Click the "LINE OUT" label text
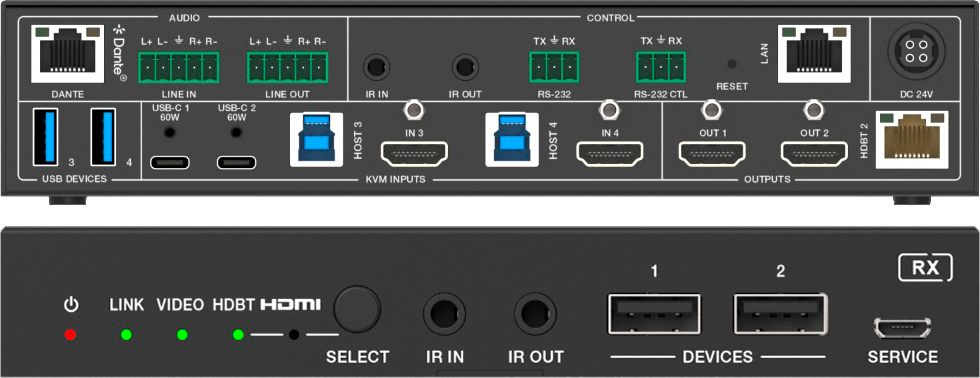980x378 pixels. (288, 94)
